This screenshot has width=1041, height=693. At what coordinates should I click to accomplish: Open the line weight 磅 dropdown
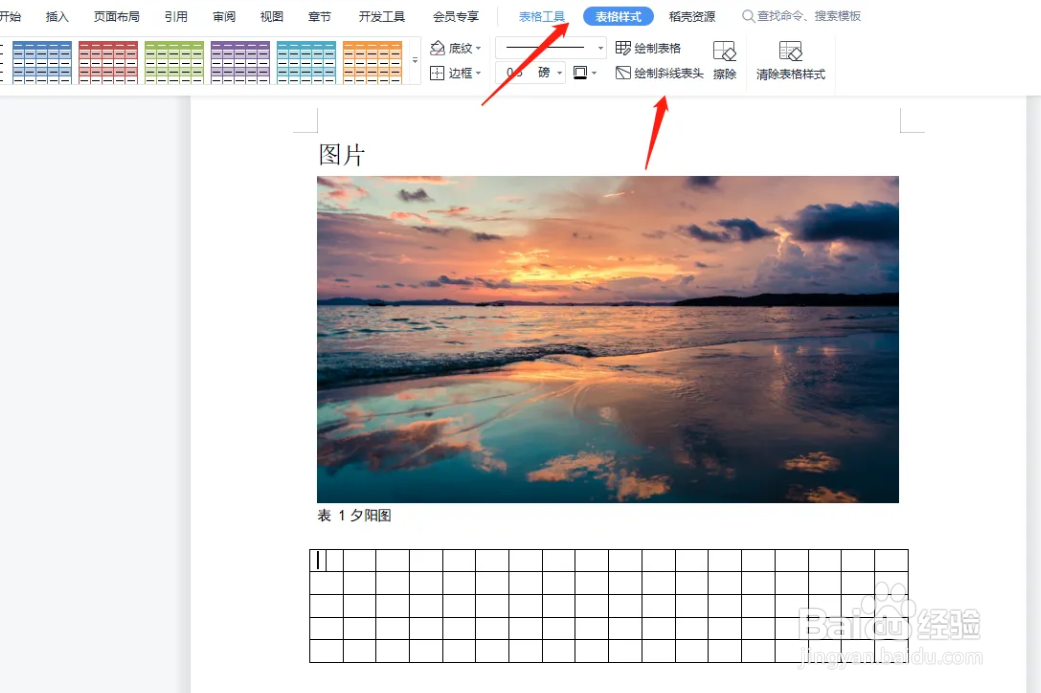(560, 72)
